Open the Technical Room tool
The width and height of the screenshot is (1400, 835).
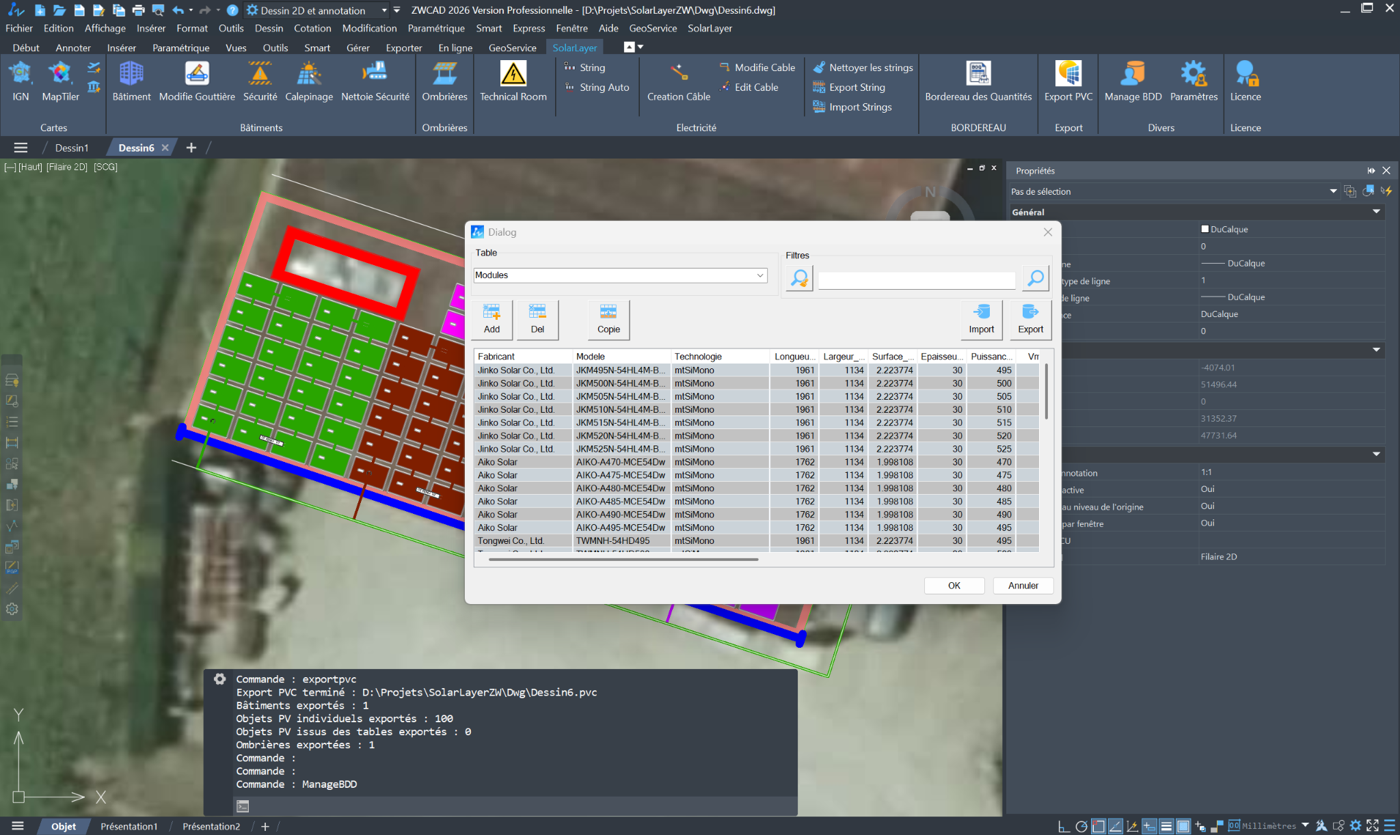tap(513, 81)
